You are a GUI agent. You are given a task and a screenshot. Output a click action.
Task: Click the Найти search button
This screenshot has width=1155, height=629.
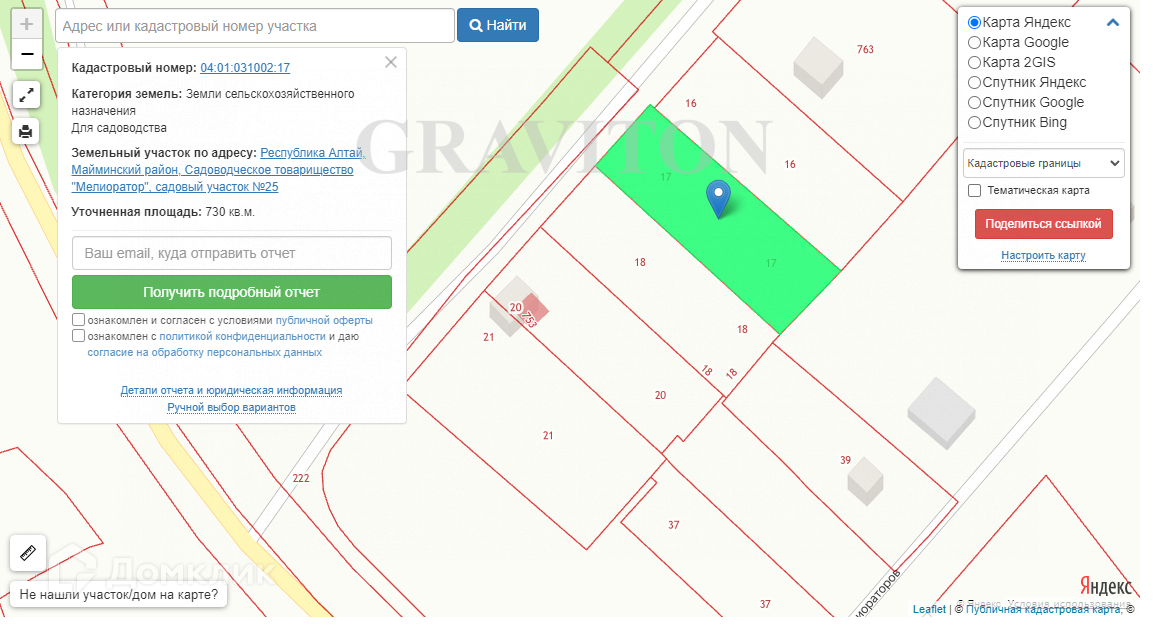498,25
